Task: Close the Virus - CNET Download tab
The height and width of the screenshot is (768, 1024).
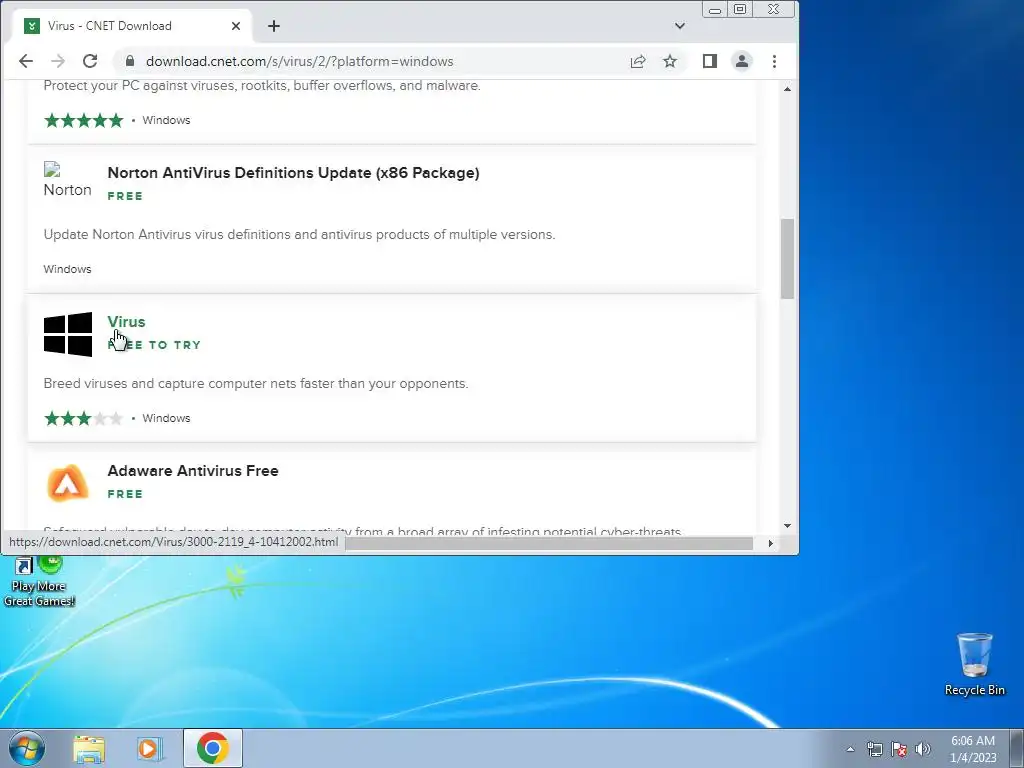Action: (236, 26)
